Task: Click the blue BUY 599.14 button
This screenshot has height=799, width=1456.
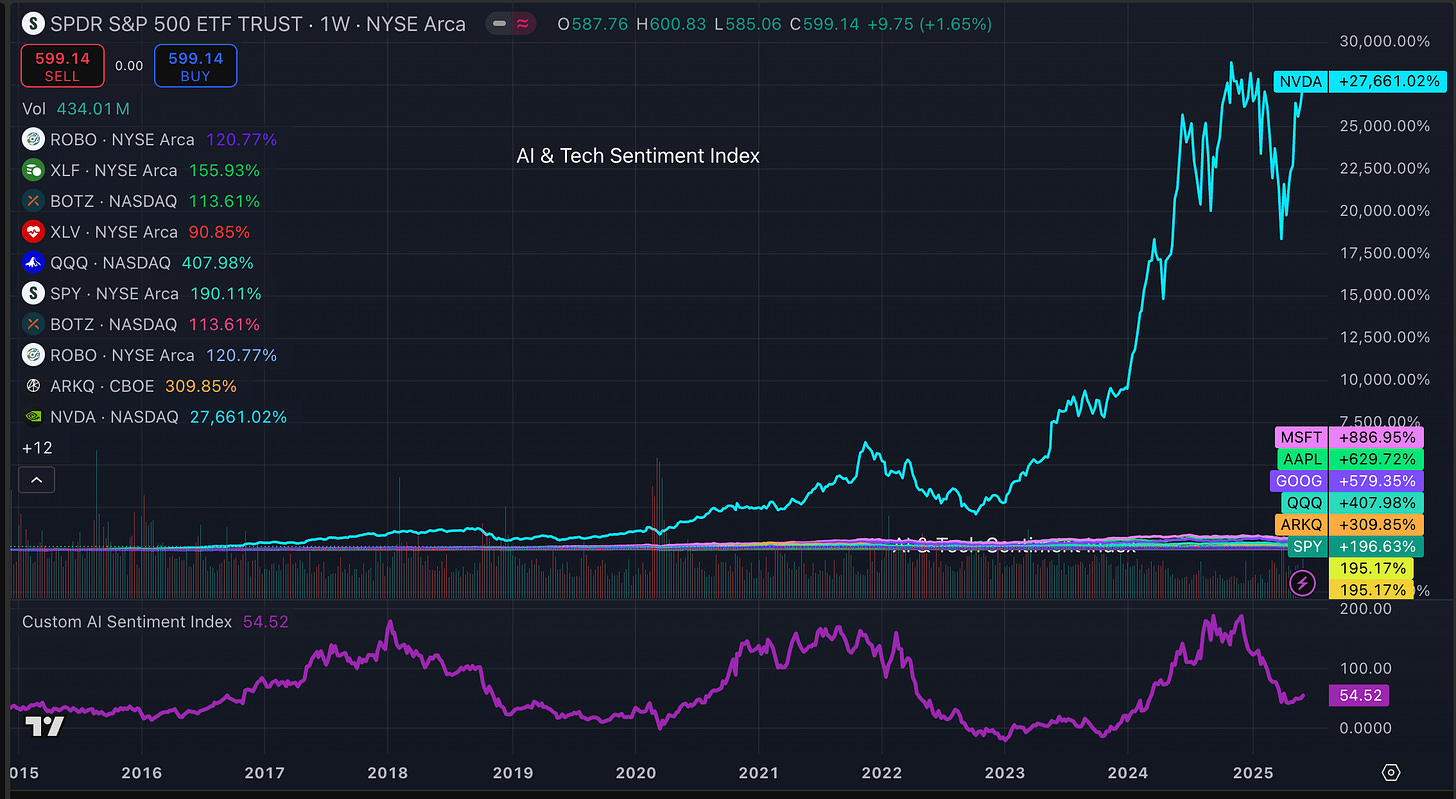Action: pyautogui.click(x=196, y=66)
